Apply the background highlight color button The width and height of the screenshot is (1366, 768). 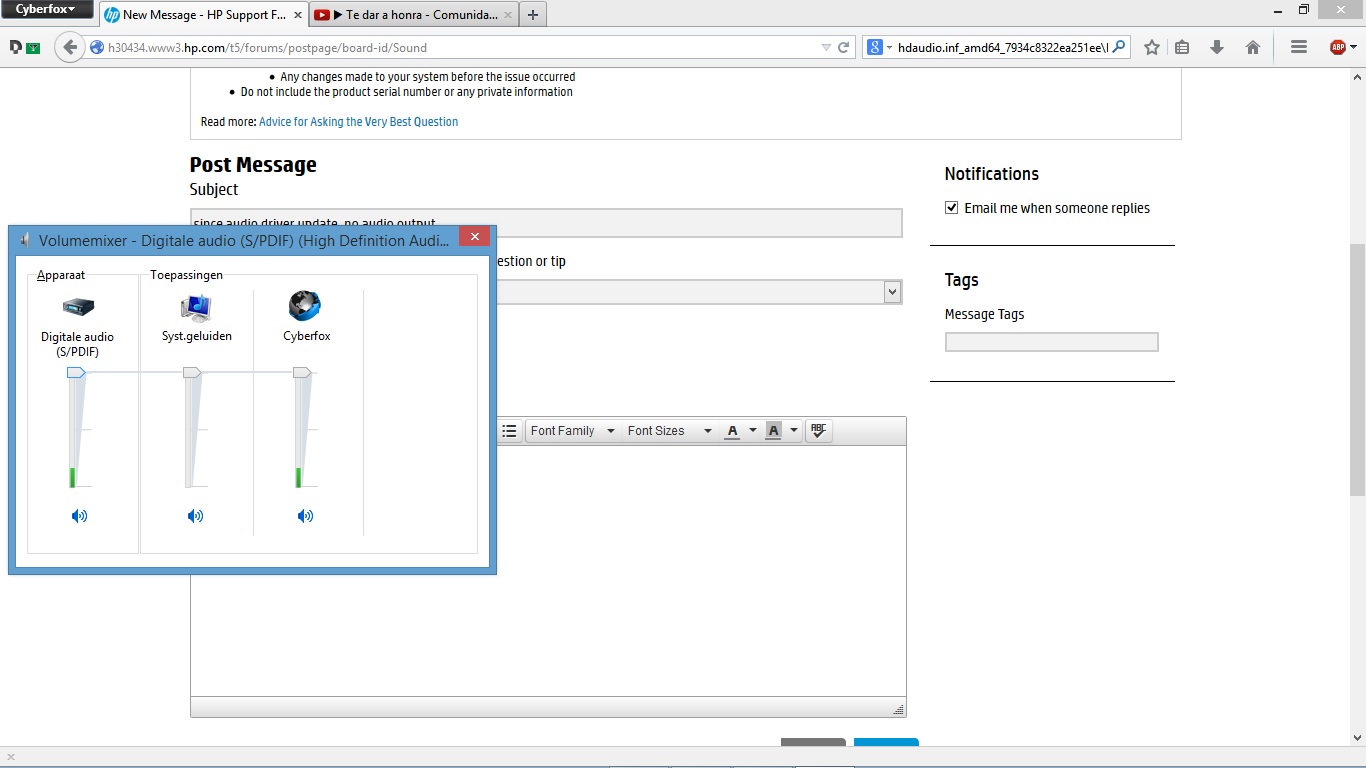click(x=773, y=431)
